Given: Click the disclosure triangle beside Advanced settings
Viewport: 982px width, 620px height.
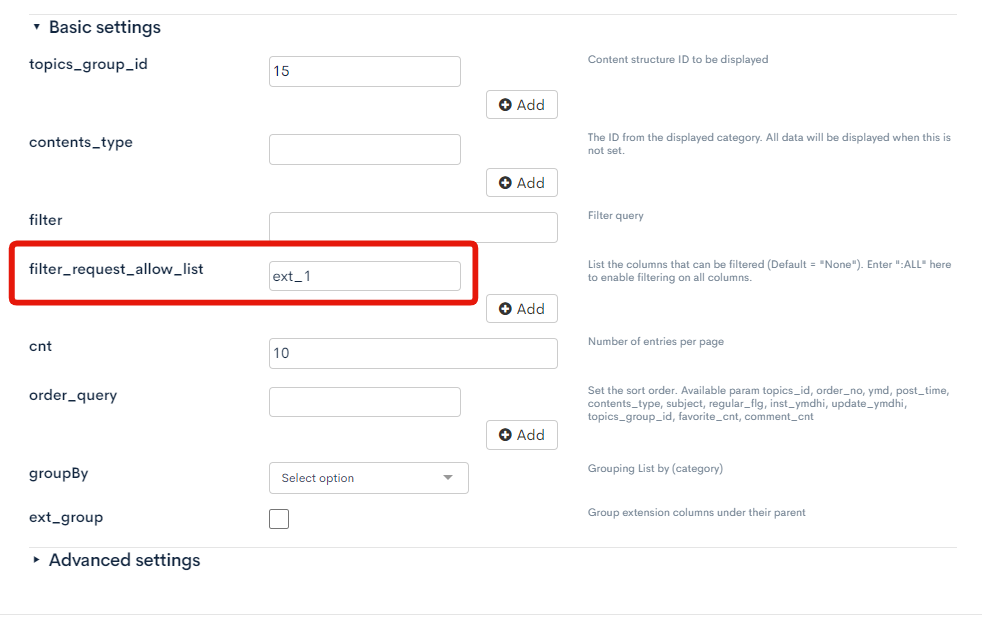Looking at the screenshot, I should [x=36, y=560].
